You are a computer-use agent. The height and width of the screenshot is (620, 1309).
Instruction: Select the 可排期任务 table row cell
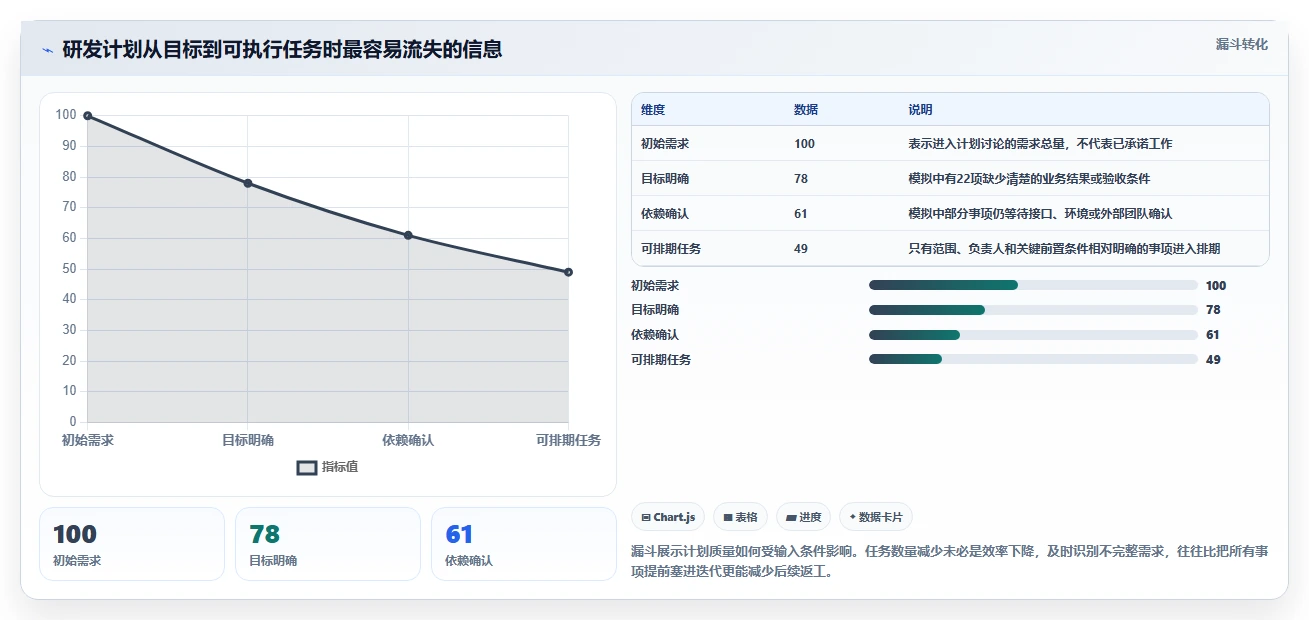[x=671, y=249]
